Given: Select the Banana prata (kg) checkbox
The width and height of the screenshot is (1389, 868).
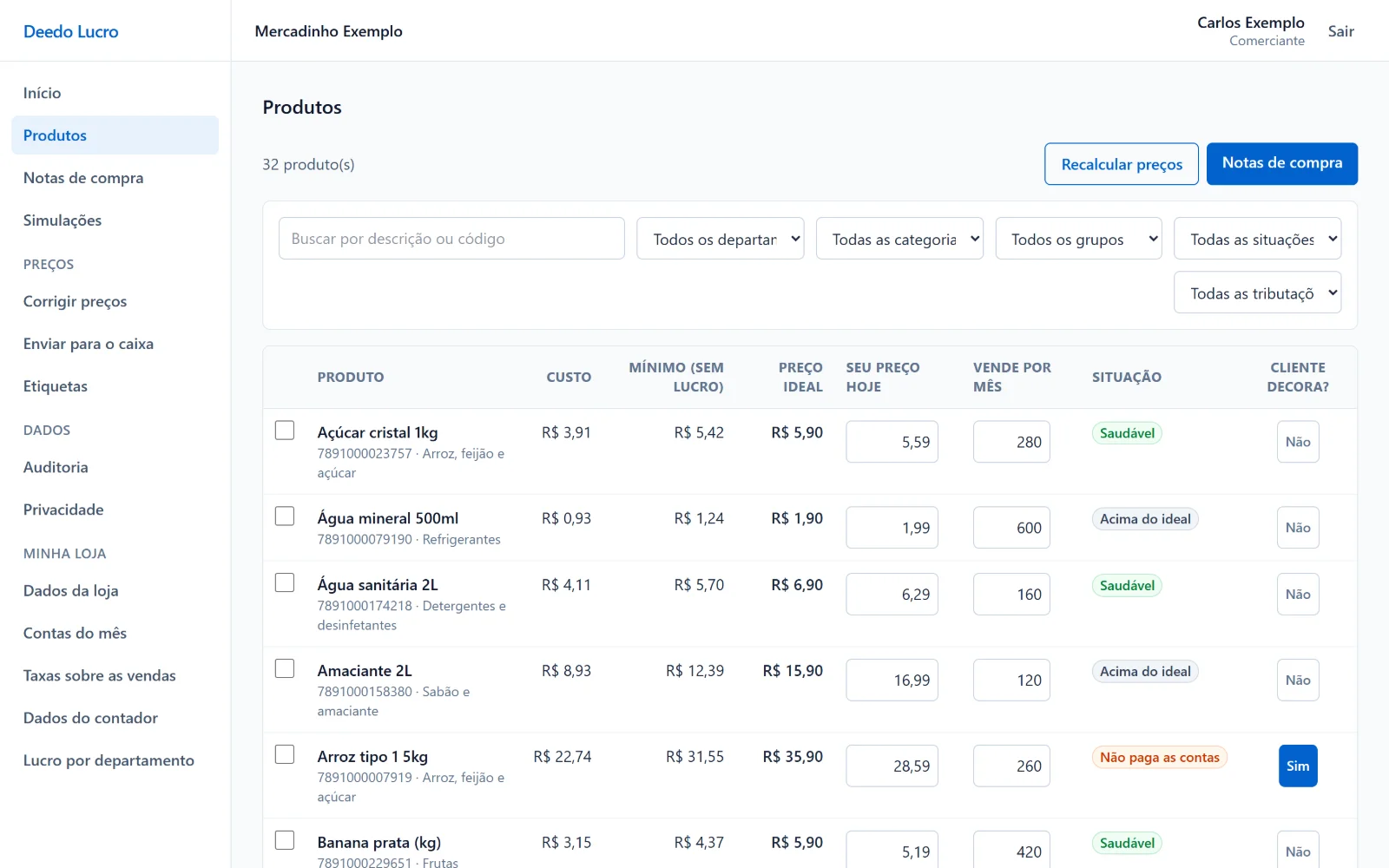Looking at the screenshot, I should pos(285,841).
